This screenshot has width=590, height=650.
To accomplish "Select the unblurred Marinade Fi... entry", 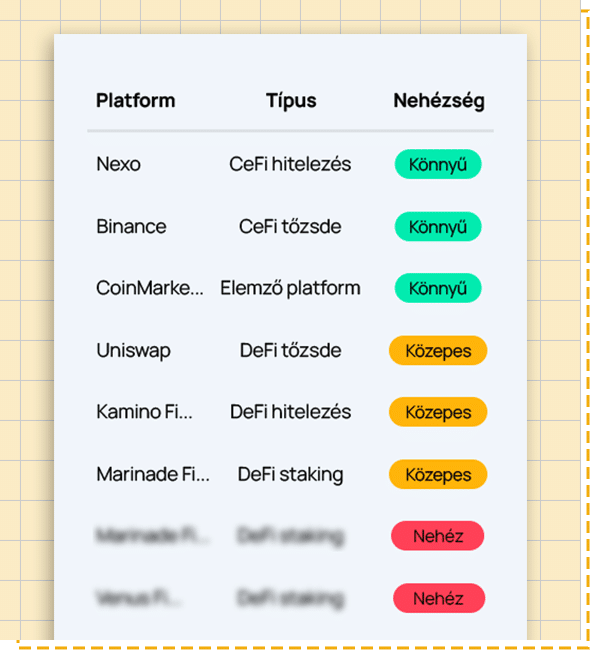I will 153,474.
